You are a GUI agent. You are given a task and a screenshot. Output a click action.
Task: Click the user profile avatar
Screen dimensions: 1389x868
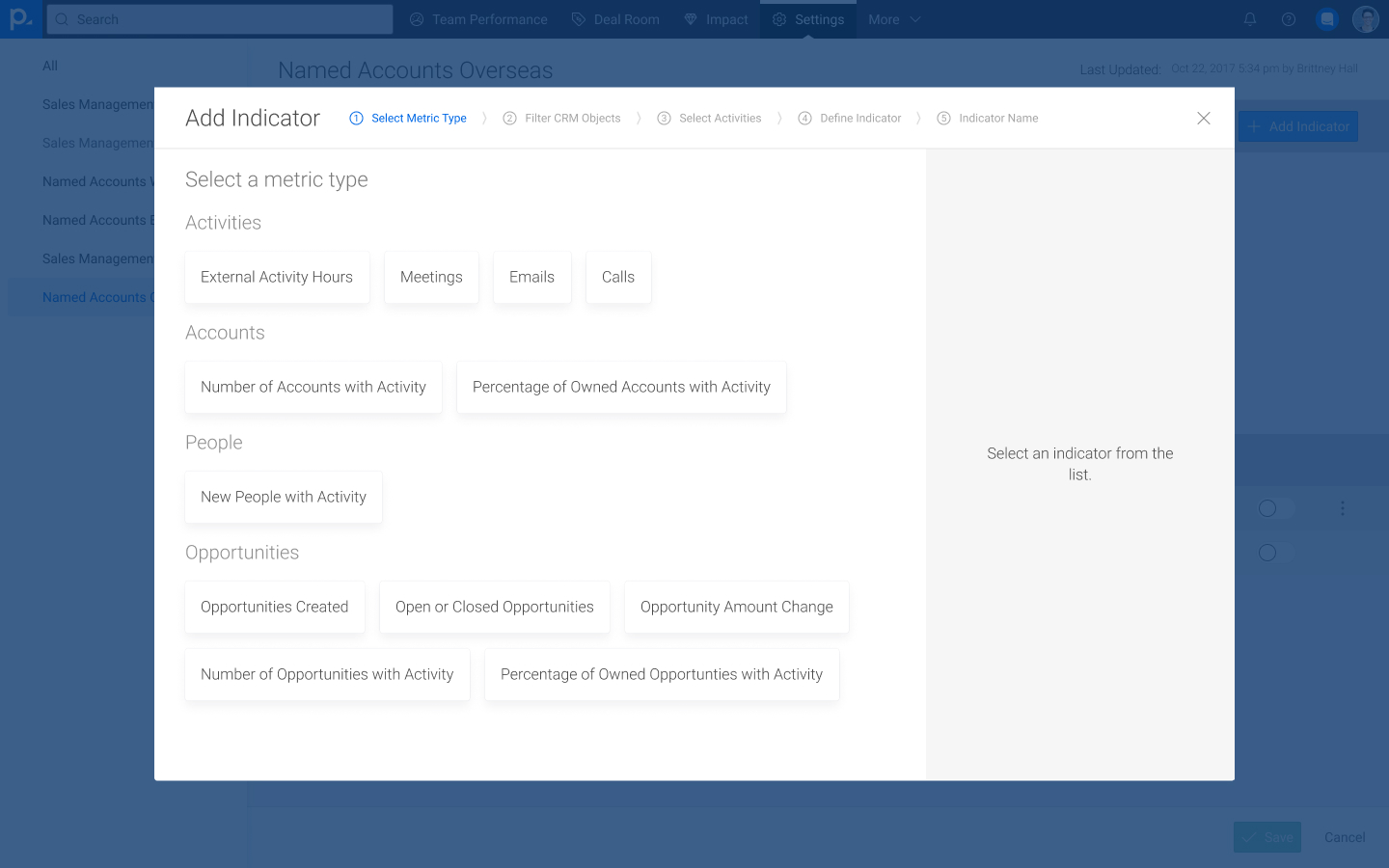coord(1365,19)
